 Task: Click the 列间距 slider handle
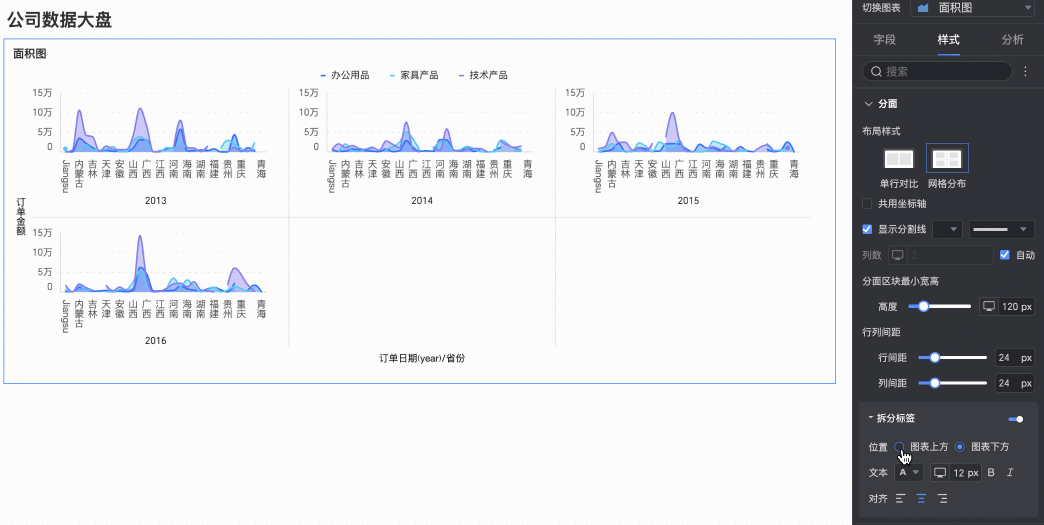click(x=935, y=383)
